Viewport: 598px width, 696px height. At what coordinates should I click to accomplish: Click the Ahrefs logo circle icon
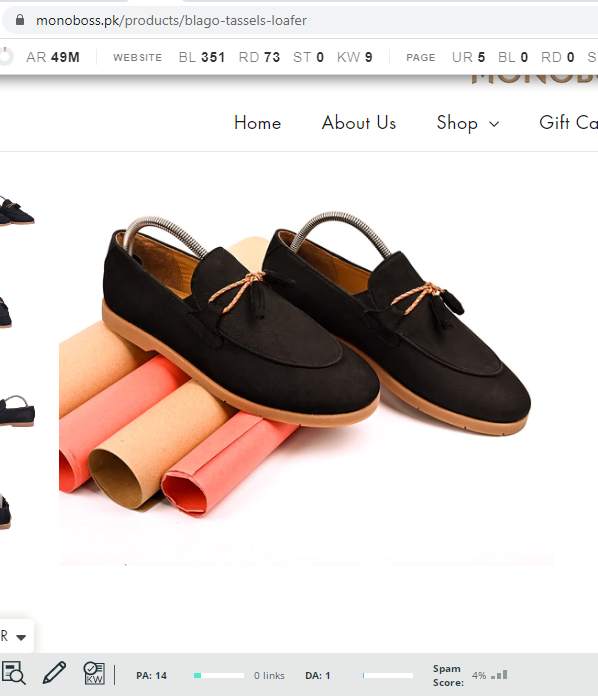click(x=6, y=57)
